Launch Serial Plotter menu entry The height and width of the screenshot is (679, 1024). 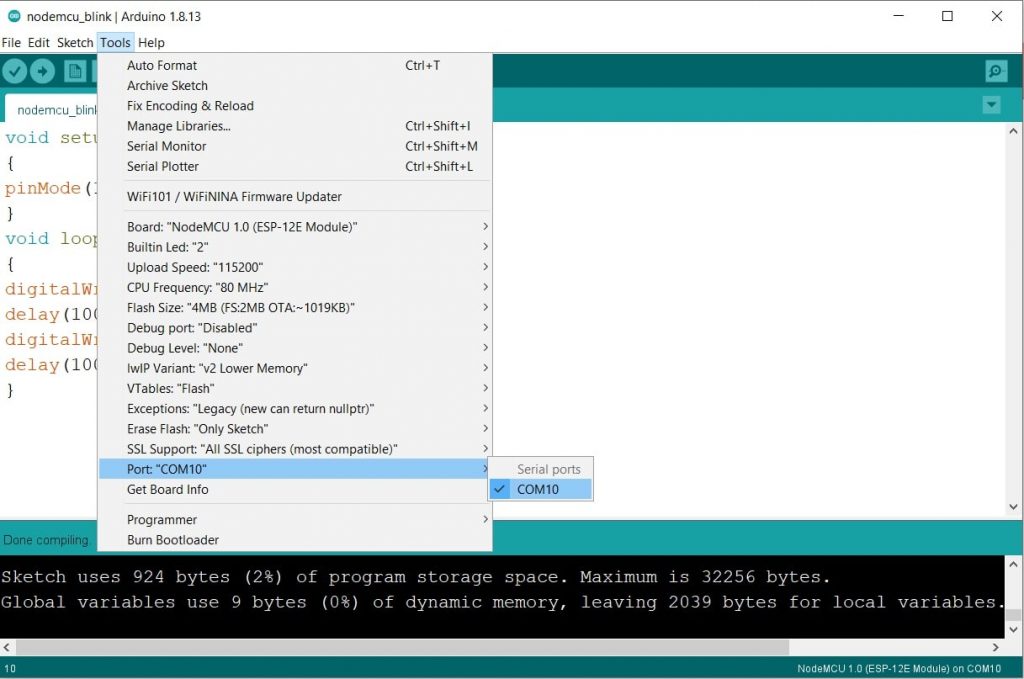[295, 166]
